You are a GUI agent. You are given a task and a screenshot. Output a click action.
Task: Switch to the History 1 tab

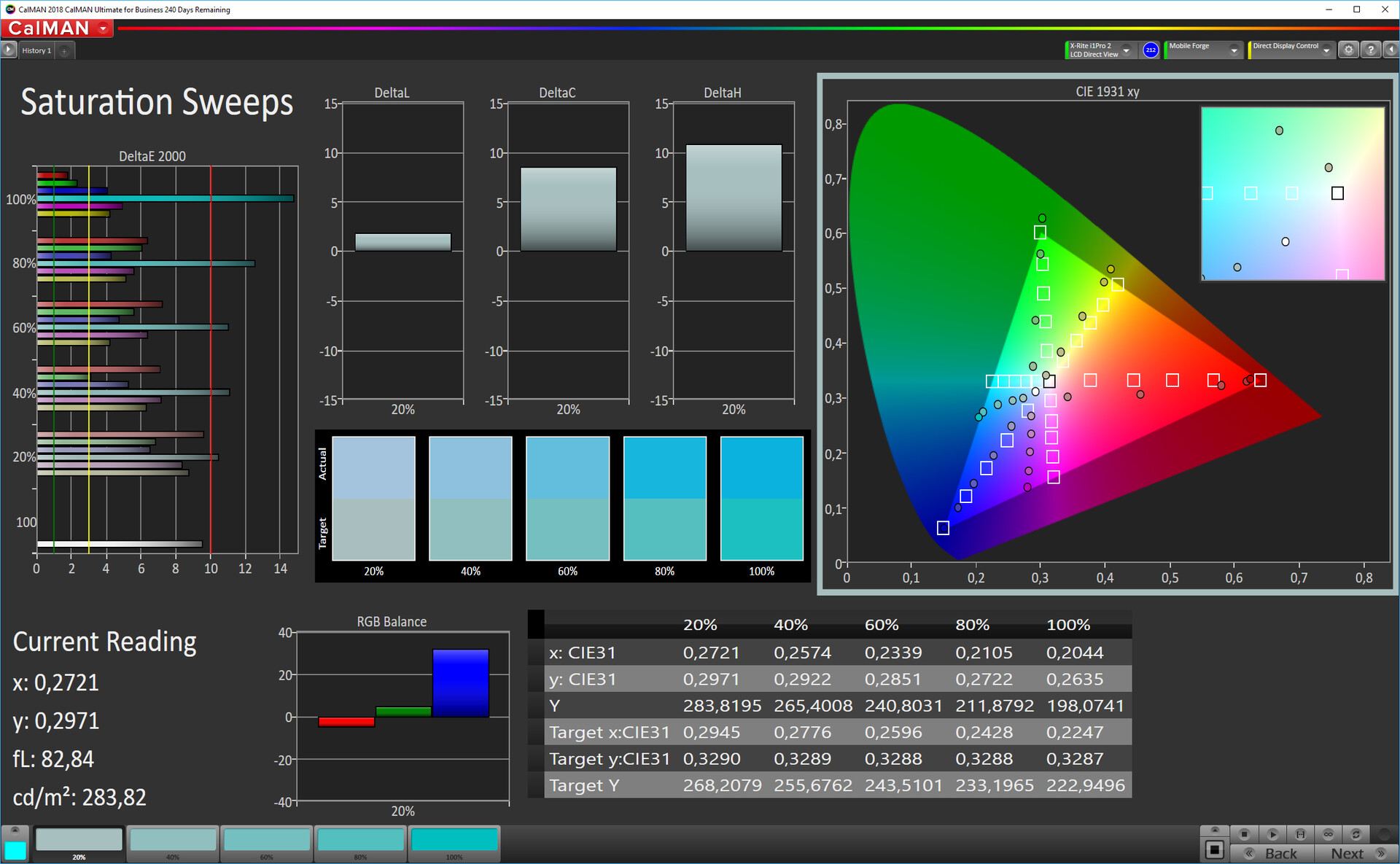pos(36,50)
